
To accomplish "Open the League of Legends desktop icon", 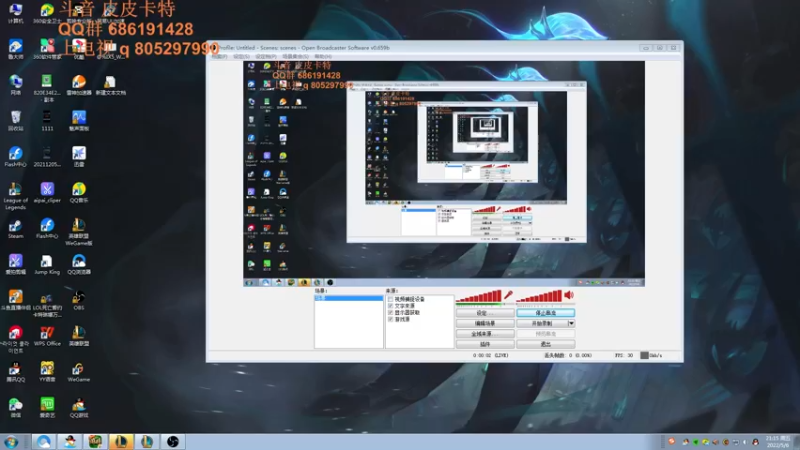I will tap(15, 196).
